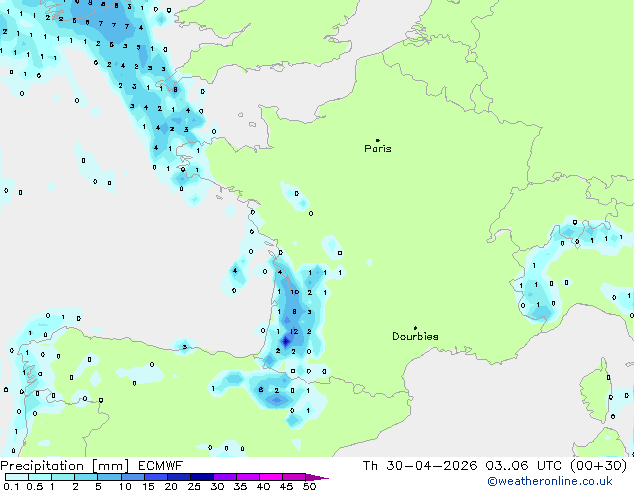Click the legend scale label 10
Viewport: 634px width, 490px height.
coord(125,486)
